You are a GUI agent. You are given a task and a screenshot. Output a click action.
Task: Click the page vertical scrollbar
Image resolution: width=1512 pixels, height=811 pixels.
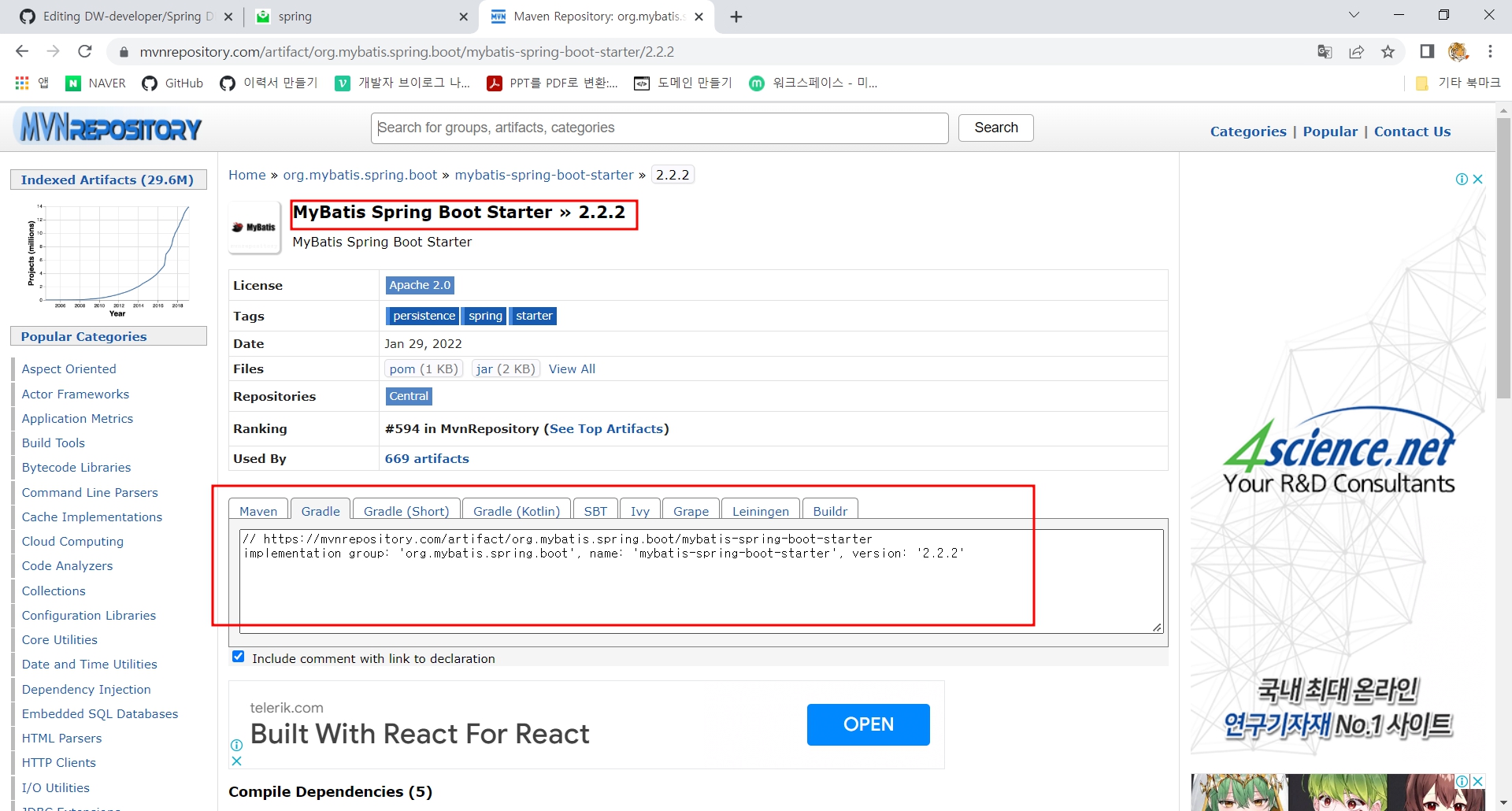(1503, 260)
